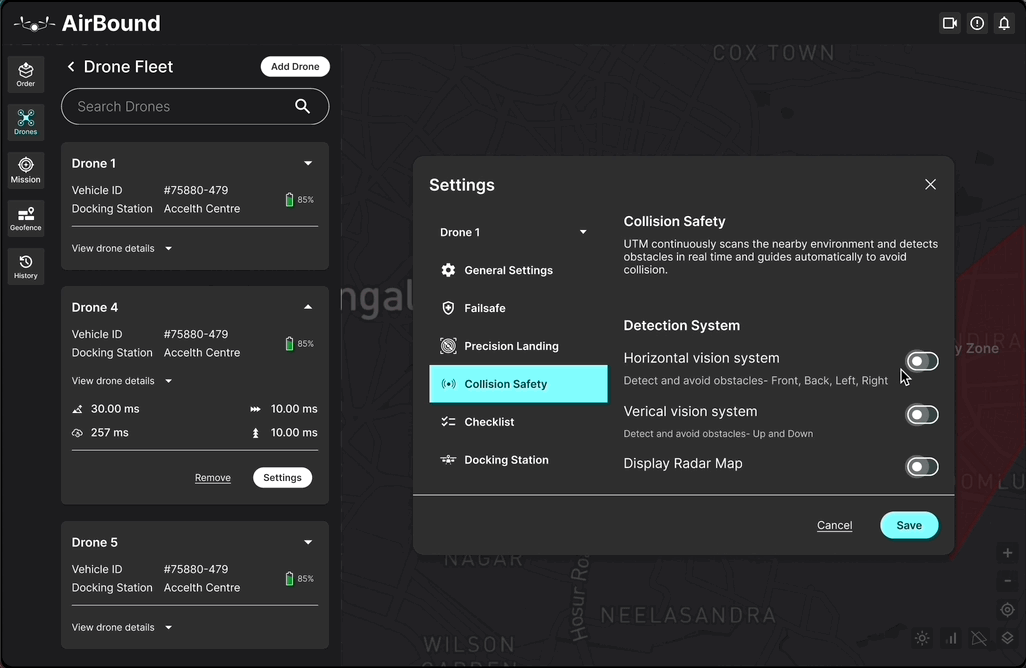Turn on Display Radar Map toggle
The width and height of the screenshot is (1026, 668).
[x=922, y=466]
